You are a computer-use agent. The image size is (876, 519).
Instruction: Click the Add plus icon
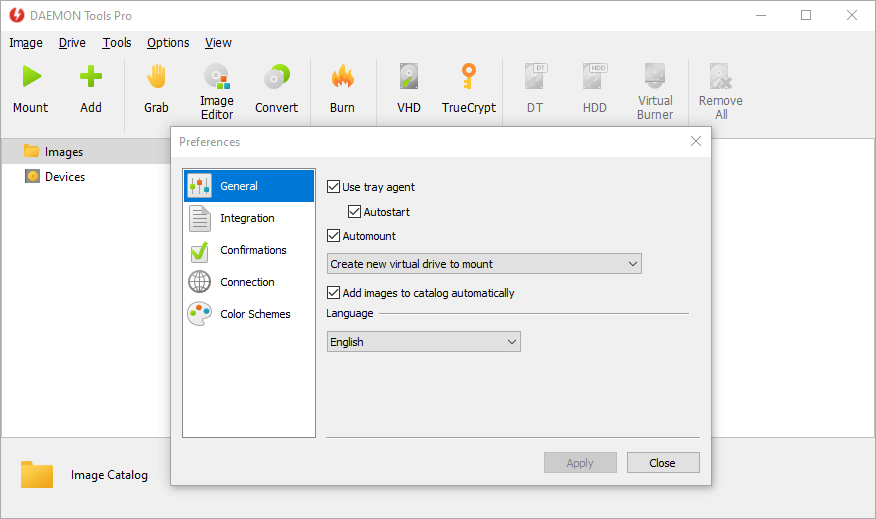click(x=91, y=77)
